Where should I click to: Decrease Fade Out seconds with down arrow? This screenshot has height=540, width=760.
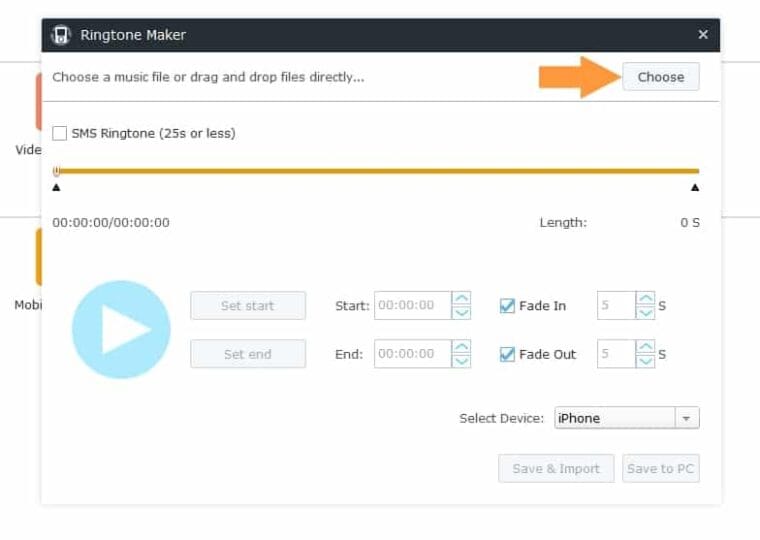click(646, 361)
